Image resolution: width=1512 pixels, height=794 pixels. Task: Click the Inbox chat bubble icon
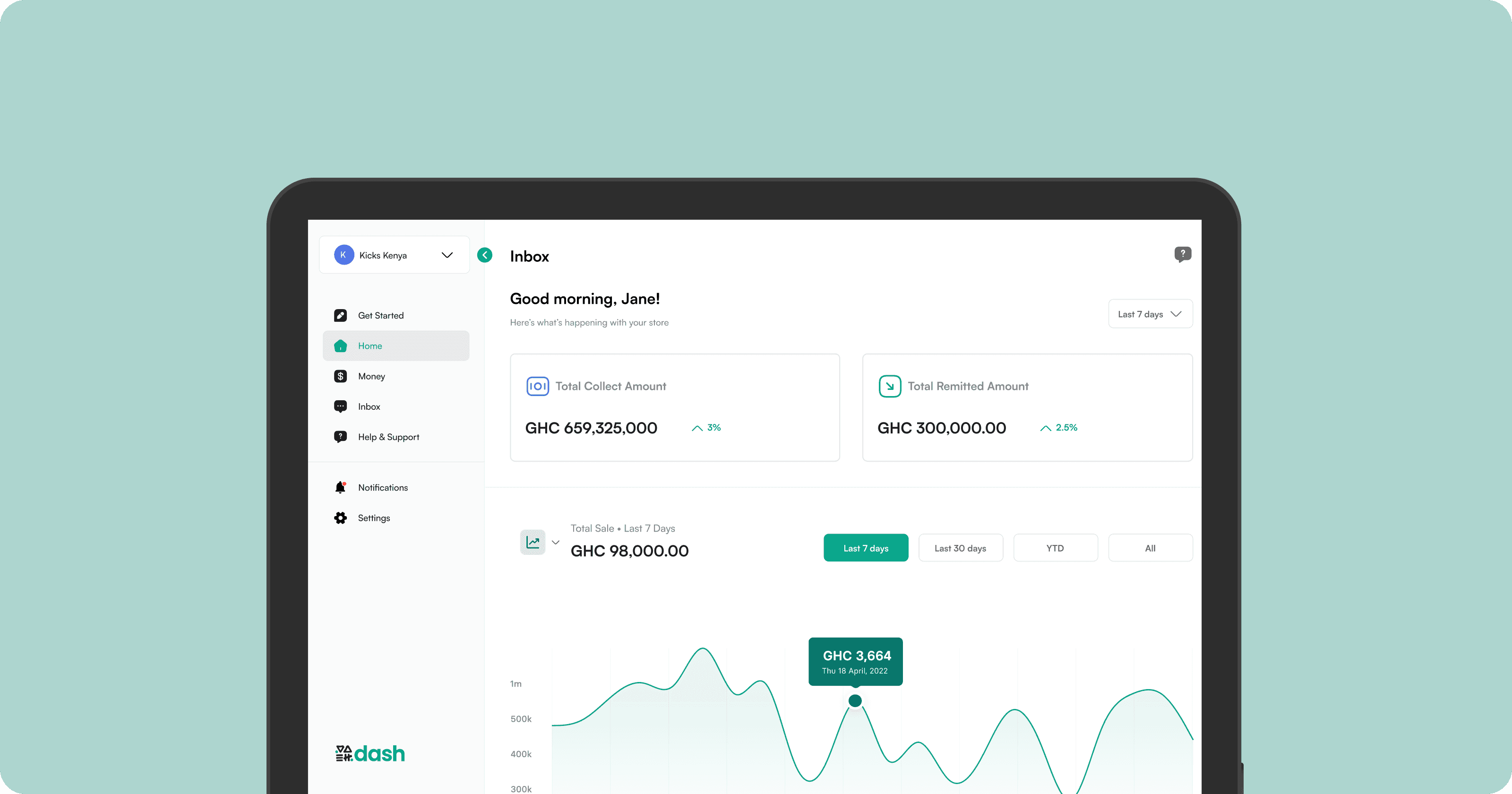point(340,406)
